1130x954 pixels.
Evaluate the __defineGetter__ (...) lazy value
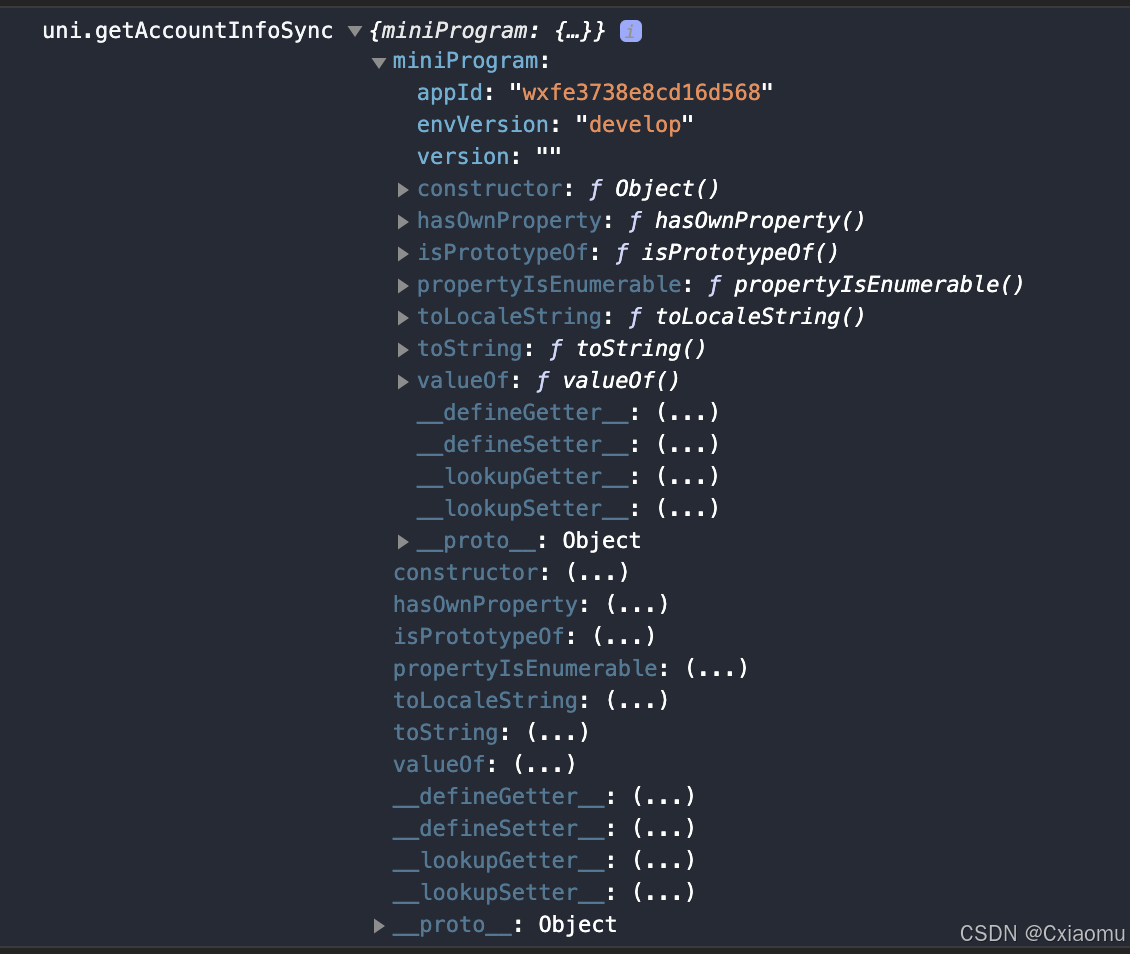687,412
